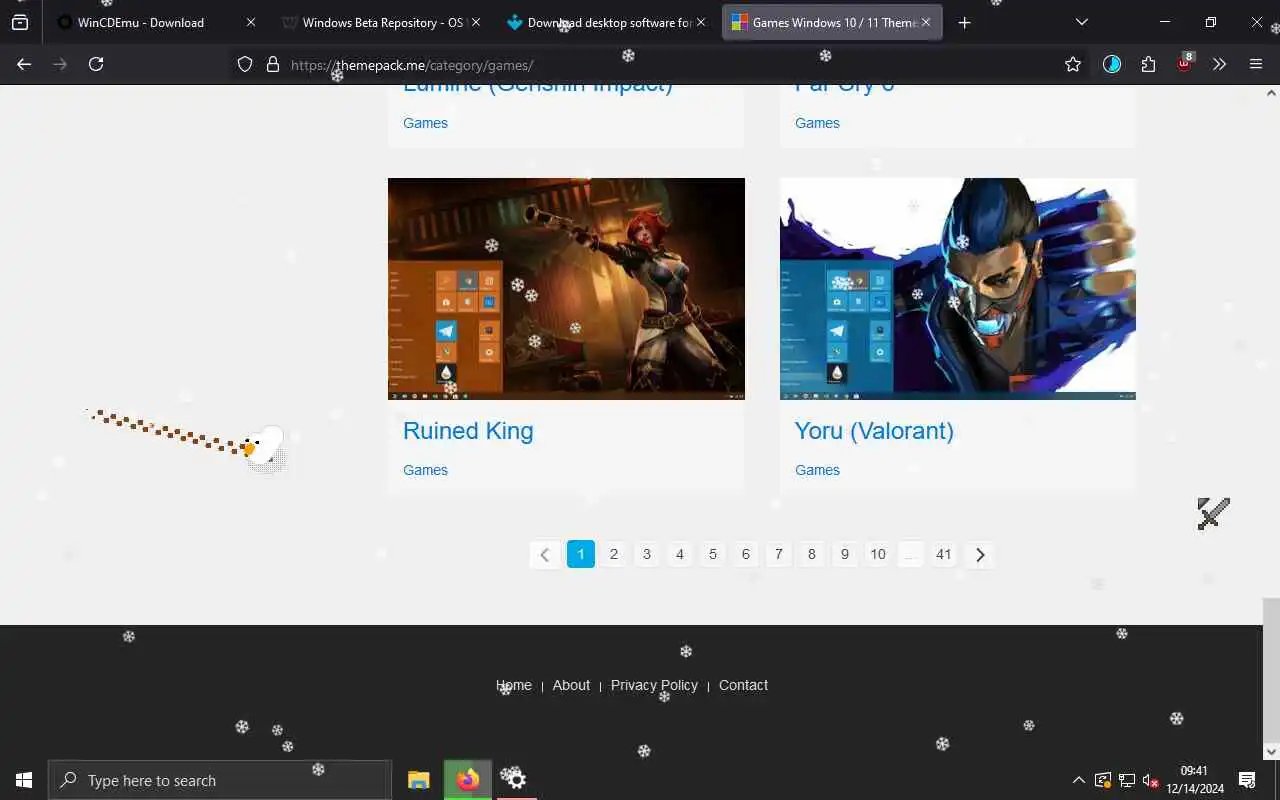This screenshot has height=800, width=1280.
Task: Go to pagination page 7
Action: 779,554
